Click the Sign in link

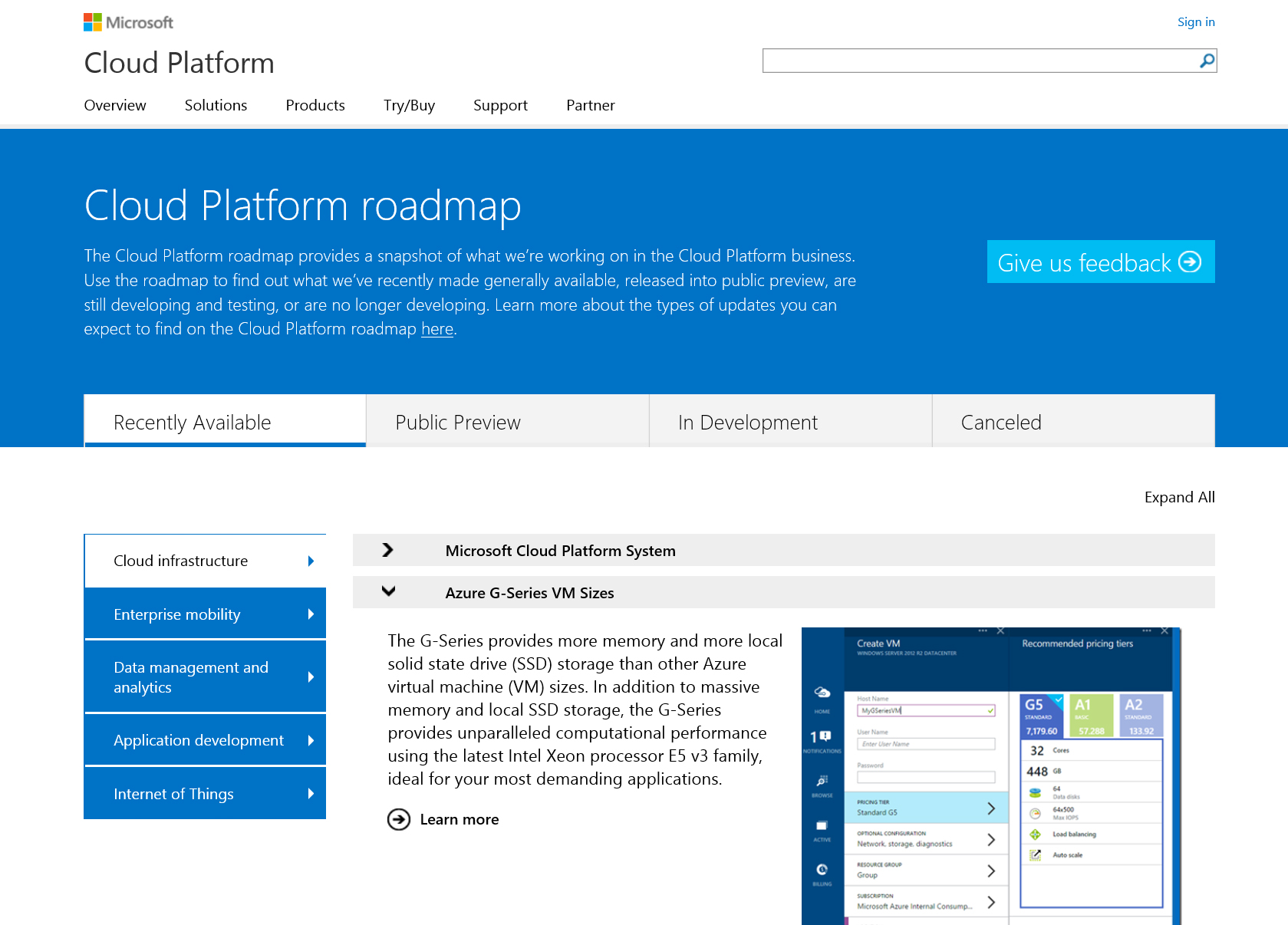point(1196,22)
